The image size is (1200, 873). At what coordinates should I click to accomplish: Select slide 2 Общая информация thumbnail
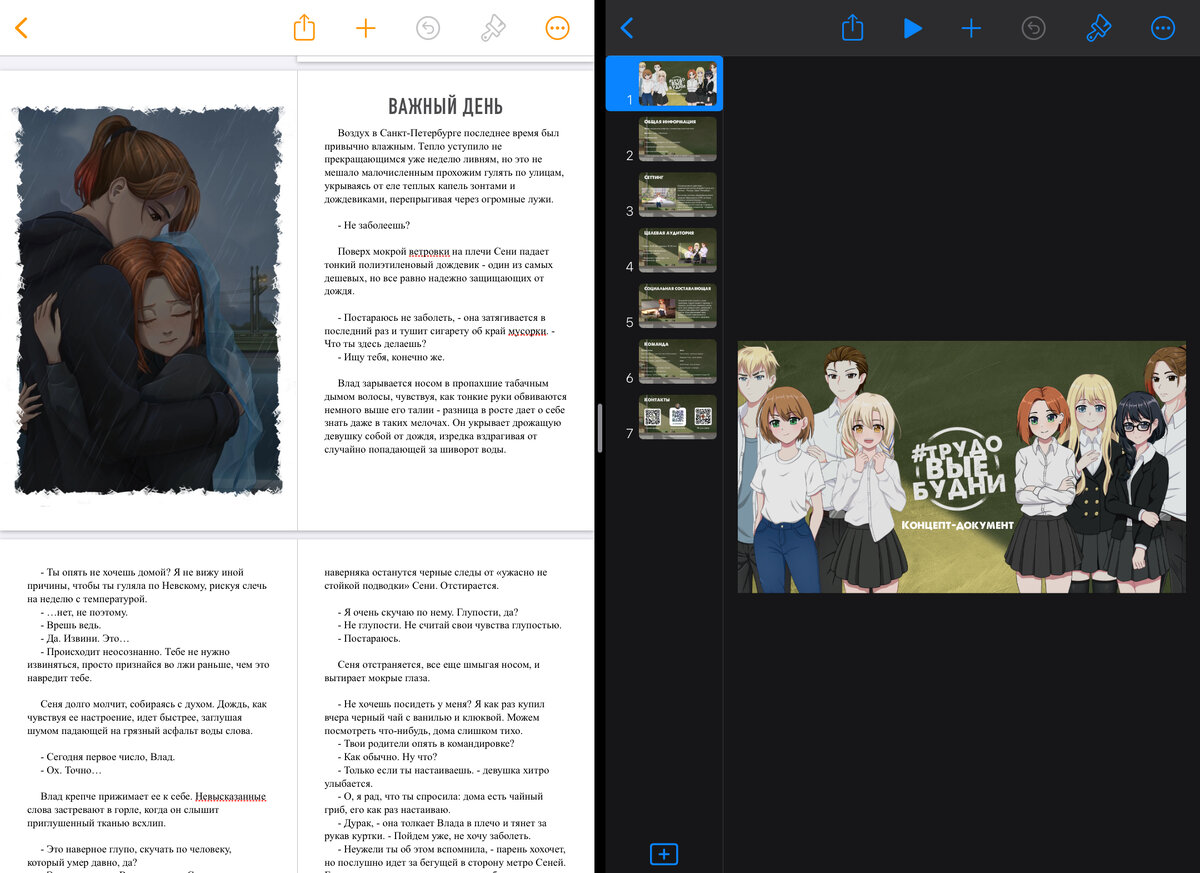pyautogui.click(x=678, y=139)
